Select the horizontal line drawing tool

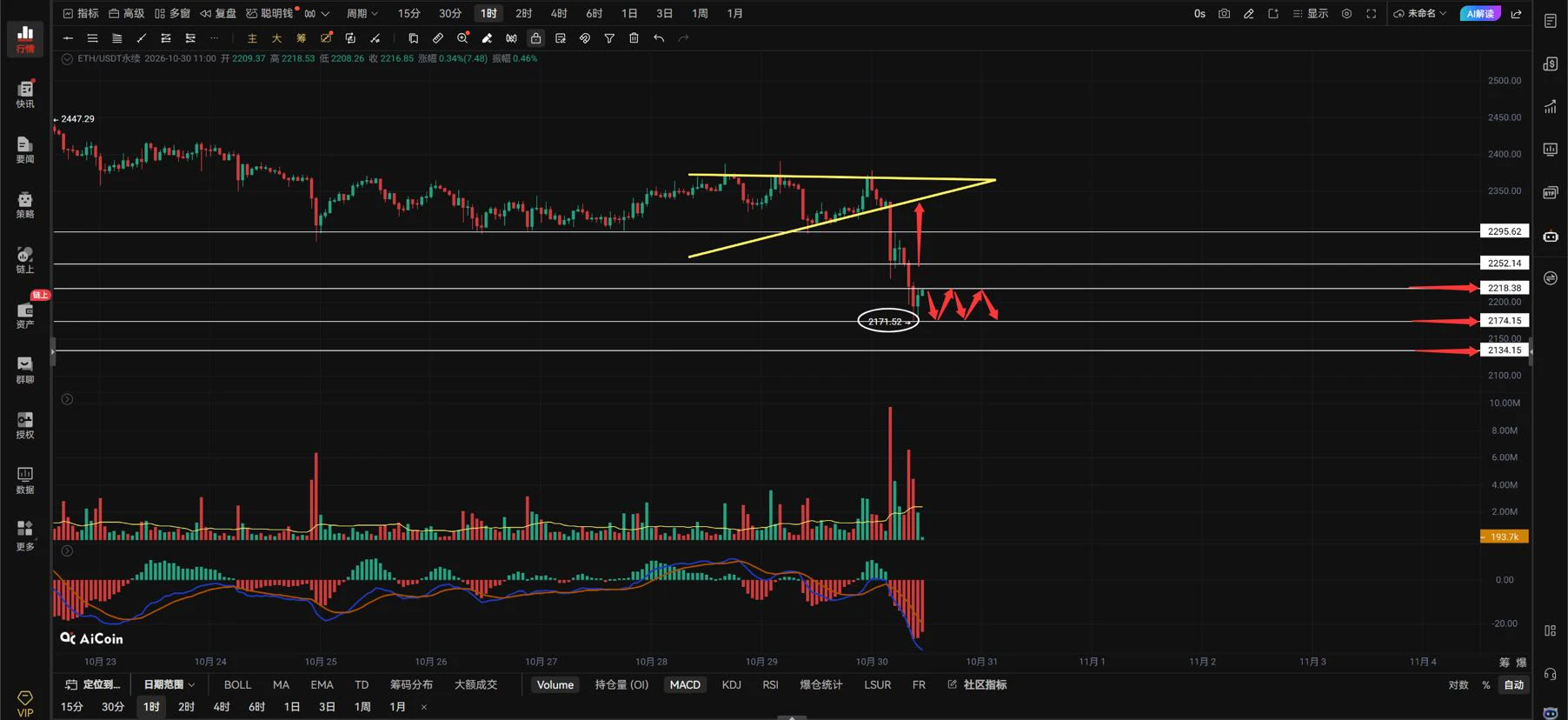pos(68,38)
